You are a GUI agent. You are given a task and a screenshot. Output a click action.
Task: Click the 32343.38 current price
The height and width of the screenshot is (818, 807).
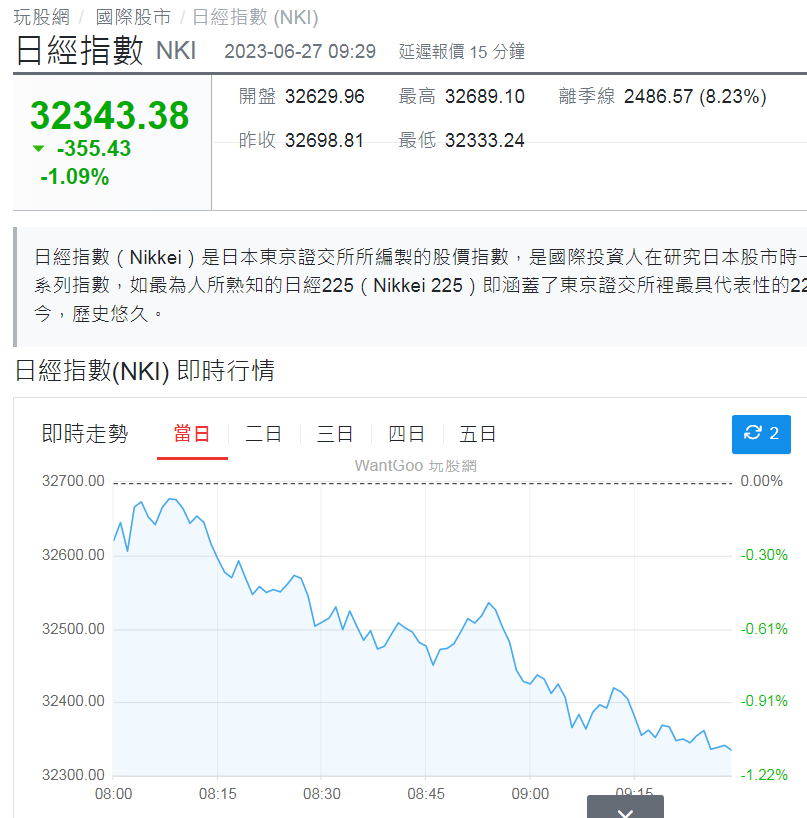(109, 116)
